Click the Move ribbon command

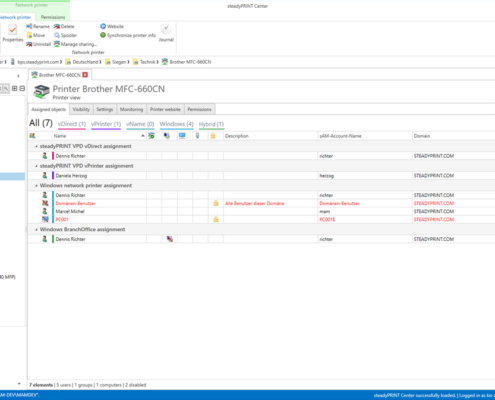[35, 35]
